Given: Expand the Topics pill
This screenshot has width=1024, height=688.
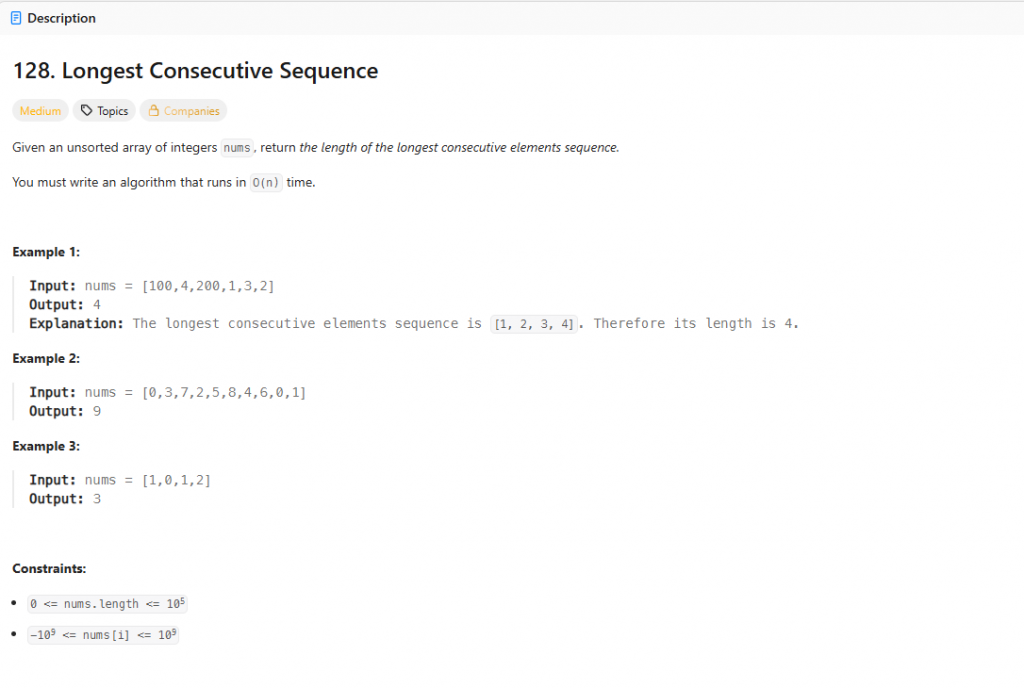Looking at the screenshot, I should coord(104,111).
